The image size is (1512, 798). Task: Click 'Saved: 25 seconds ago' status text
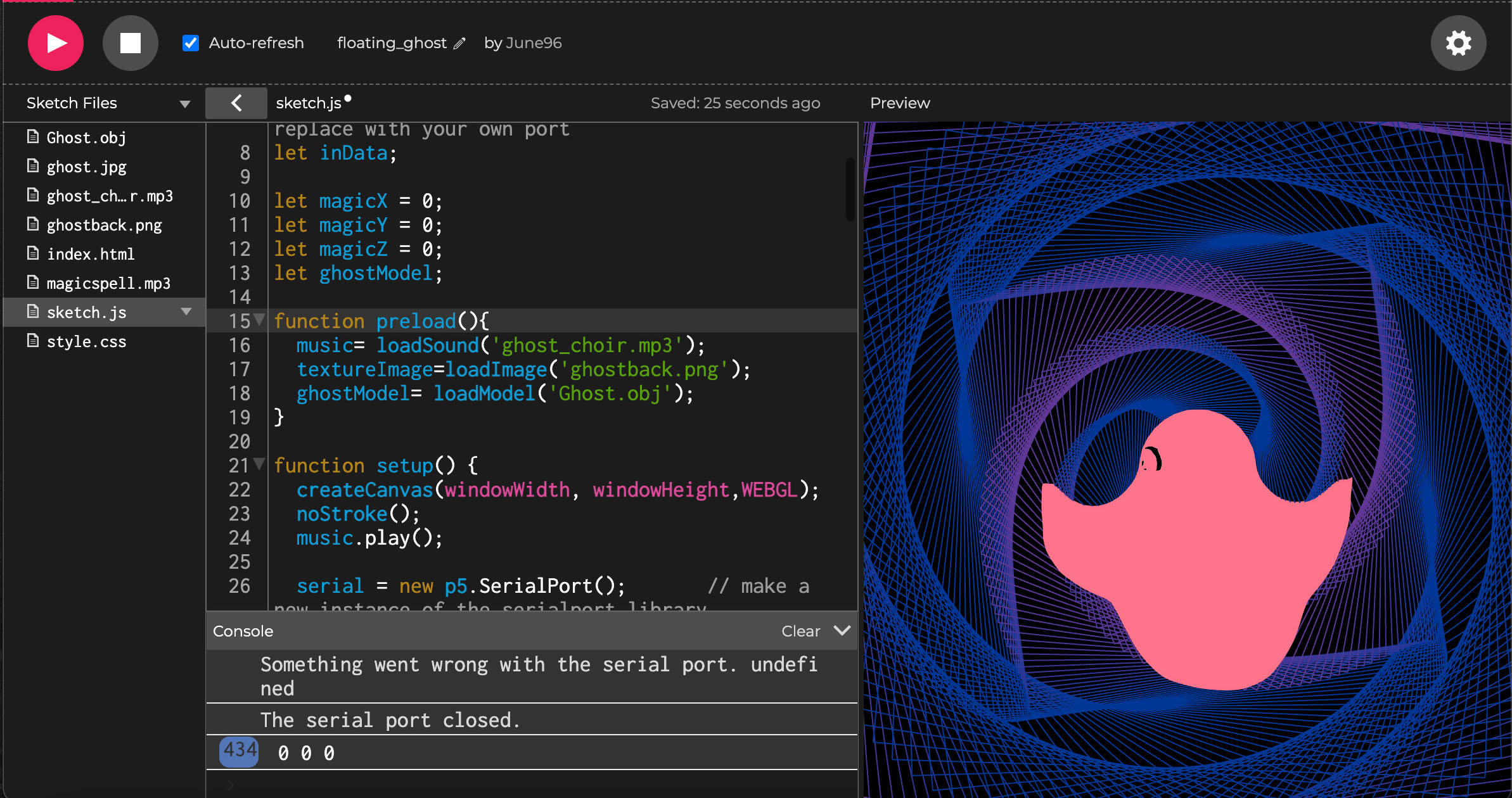point(735,103)
